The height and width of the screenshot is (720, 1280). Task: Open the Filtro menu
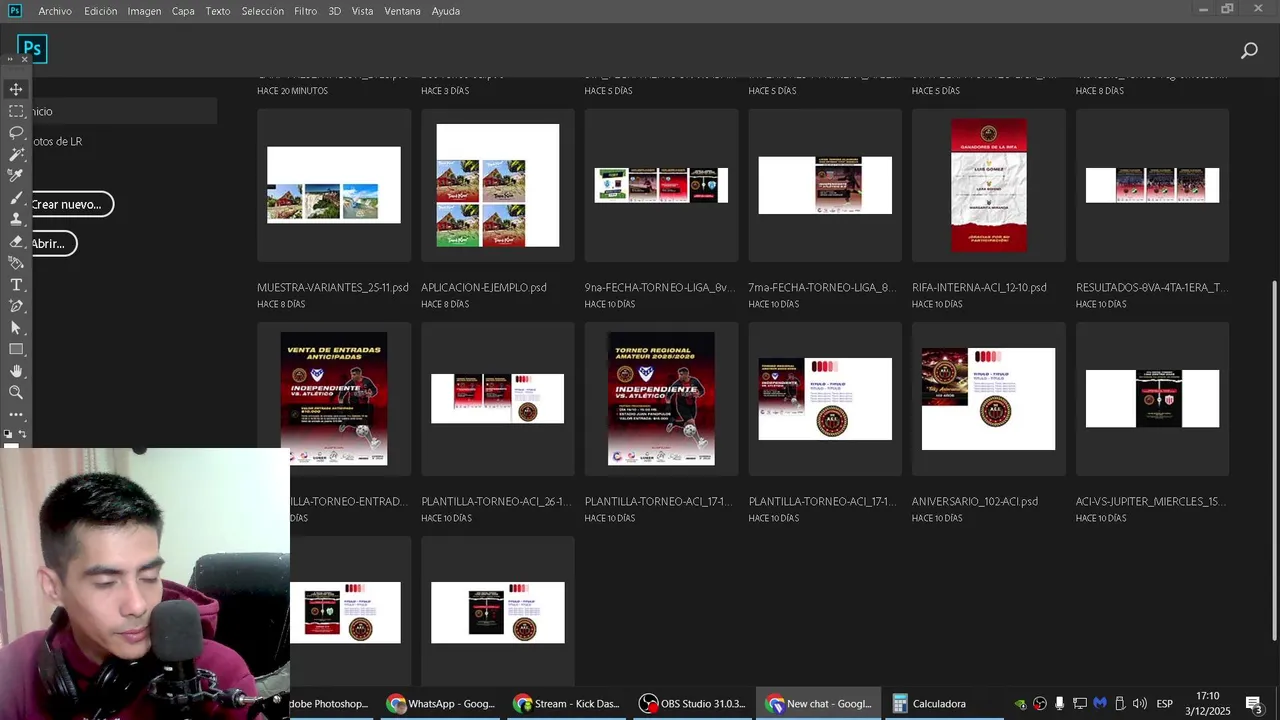[x=306, y=11]
